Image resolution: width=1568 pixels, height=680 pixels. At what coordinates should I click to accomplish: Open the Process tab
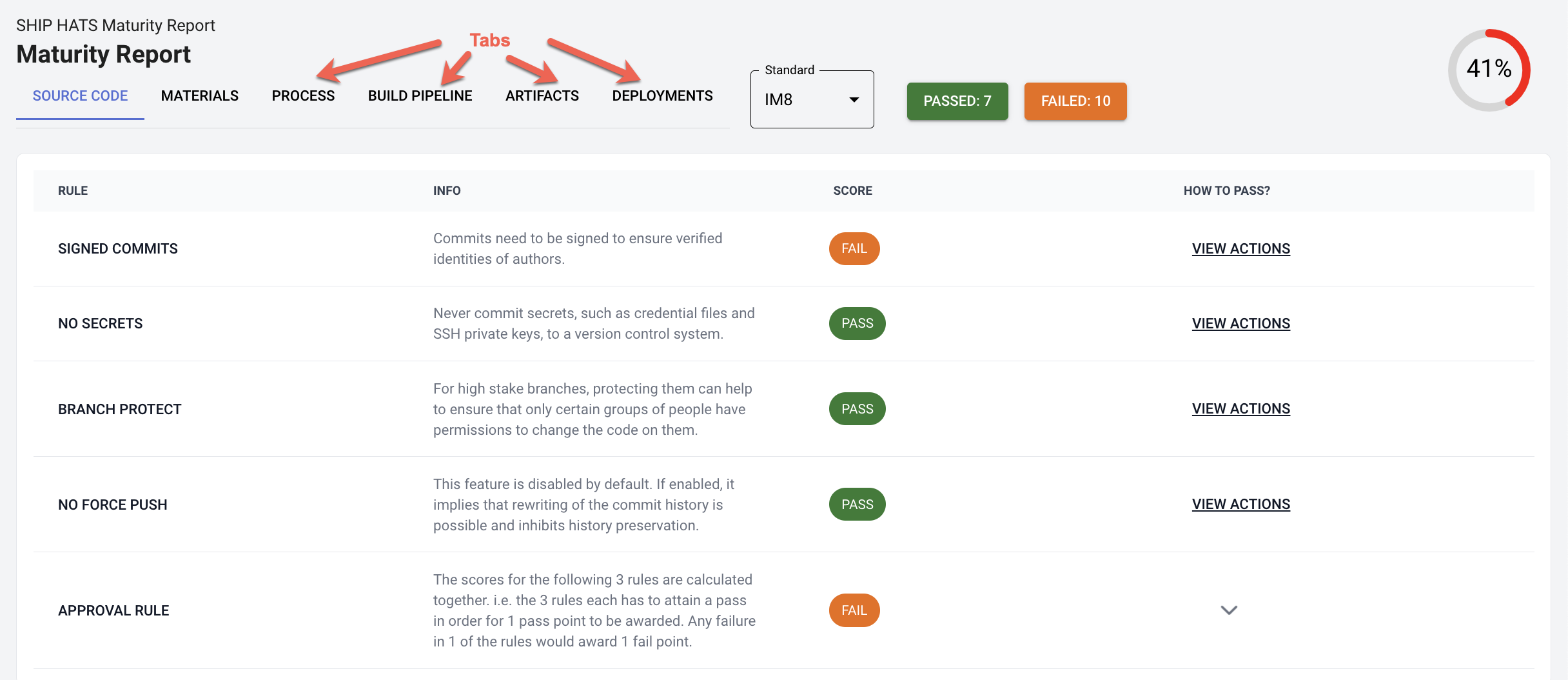303,95
